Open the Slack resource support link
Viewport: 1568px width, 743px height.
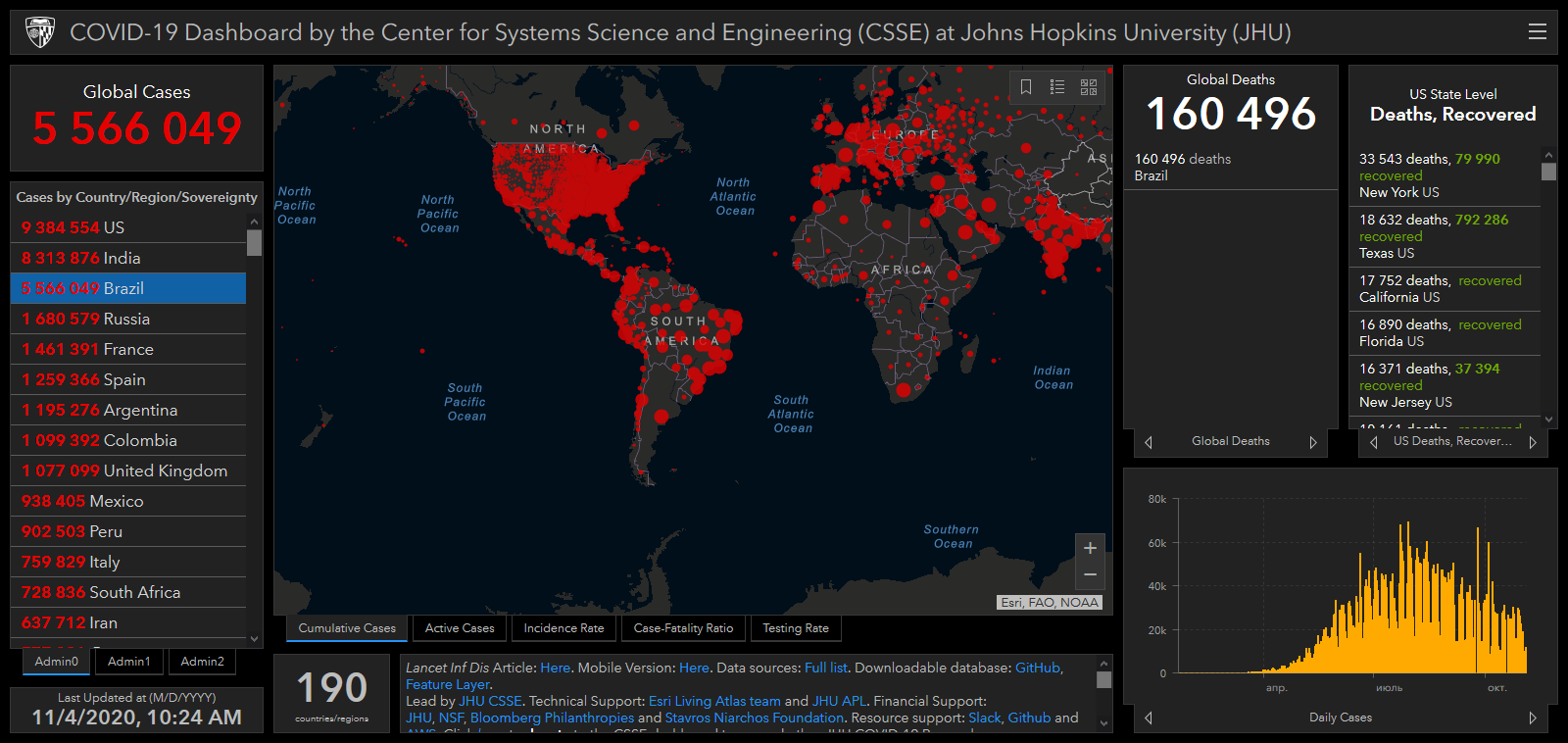tap(985, 718)
